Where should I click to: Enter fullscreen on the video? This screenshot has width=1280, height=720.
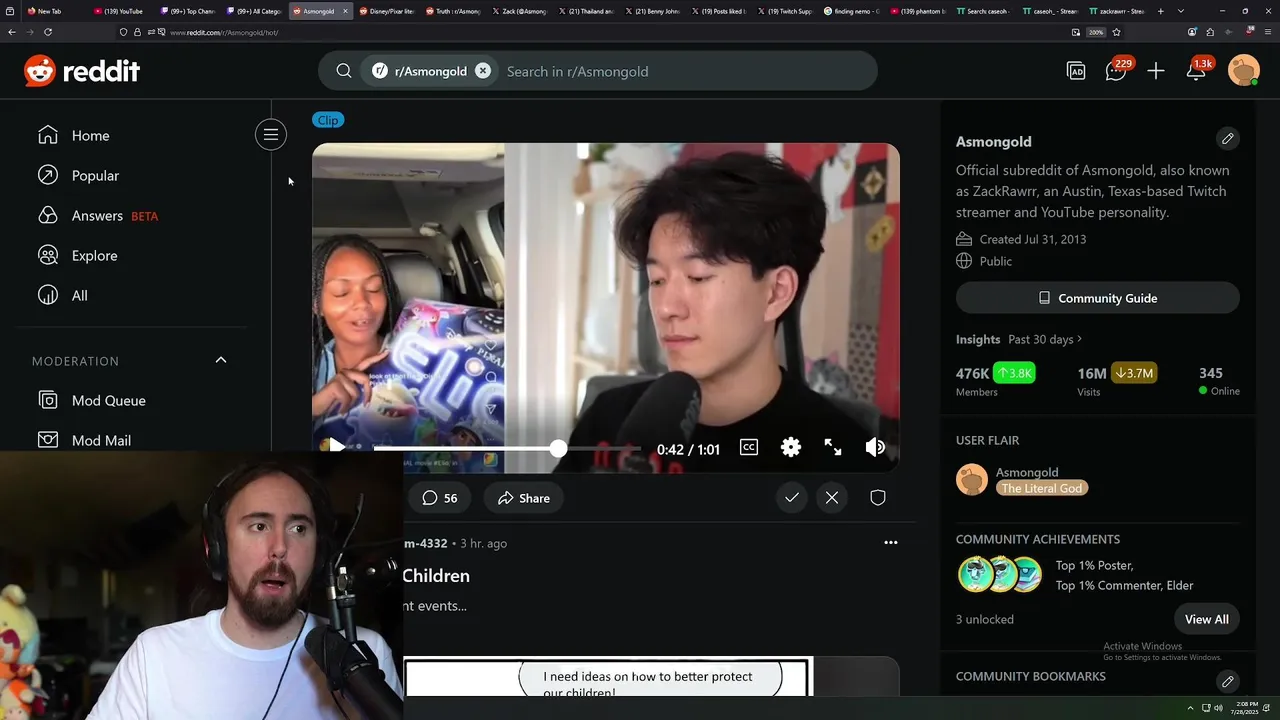833,447
